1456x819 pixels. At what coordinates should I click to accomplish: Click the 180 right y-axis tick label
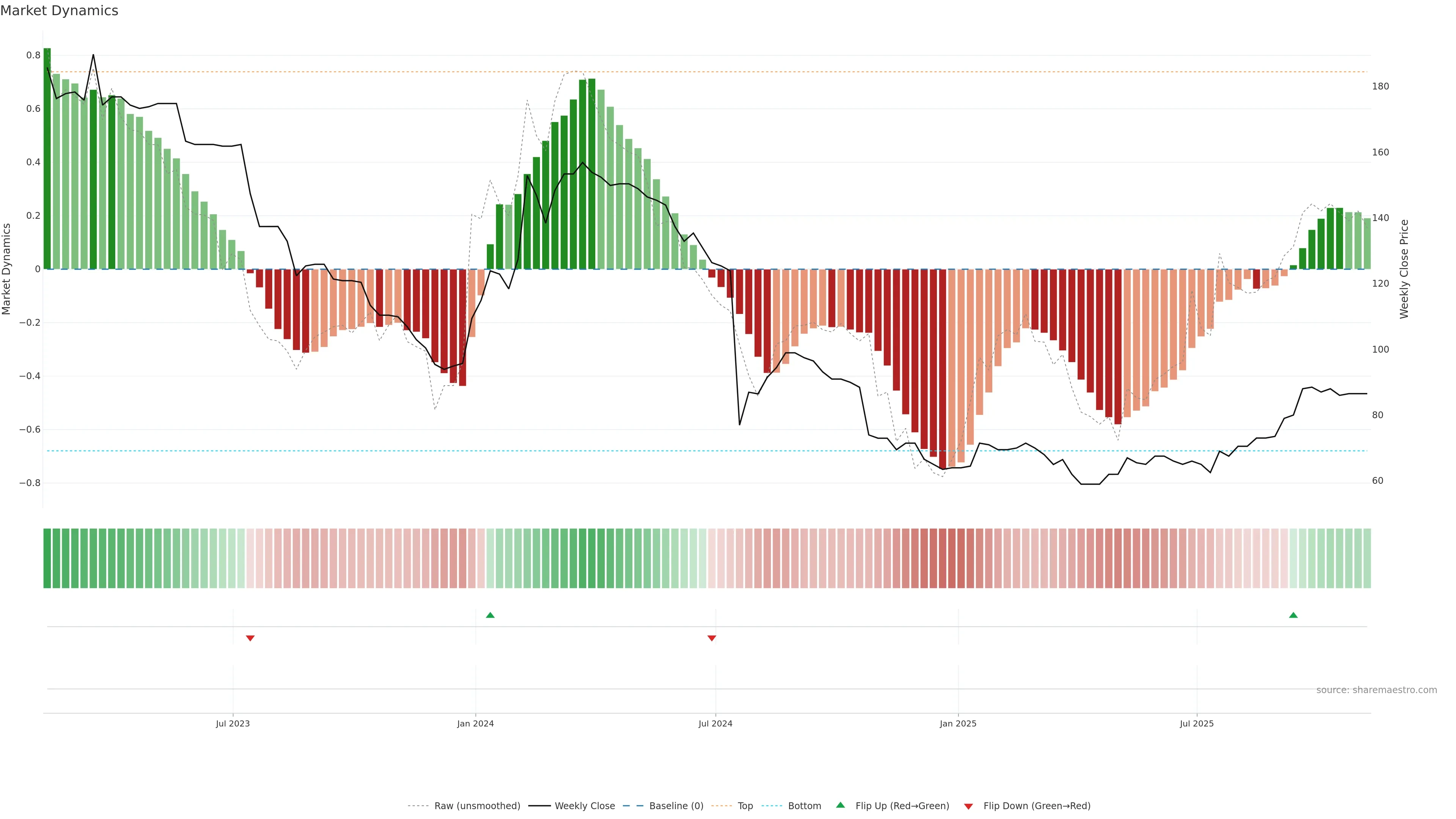click(1380, 86)
